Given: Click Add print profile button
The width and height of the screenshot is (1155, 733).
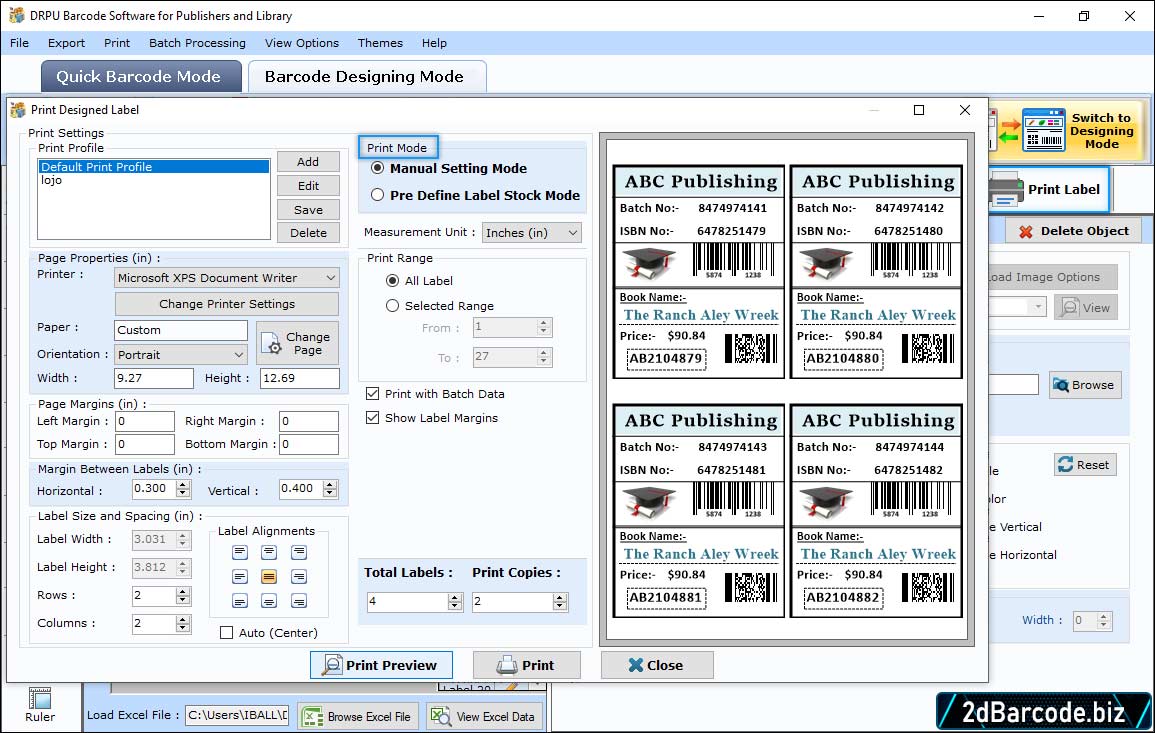Looking at the screenshot, I should tap(308, 162).
